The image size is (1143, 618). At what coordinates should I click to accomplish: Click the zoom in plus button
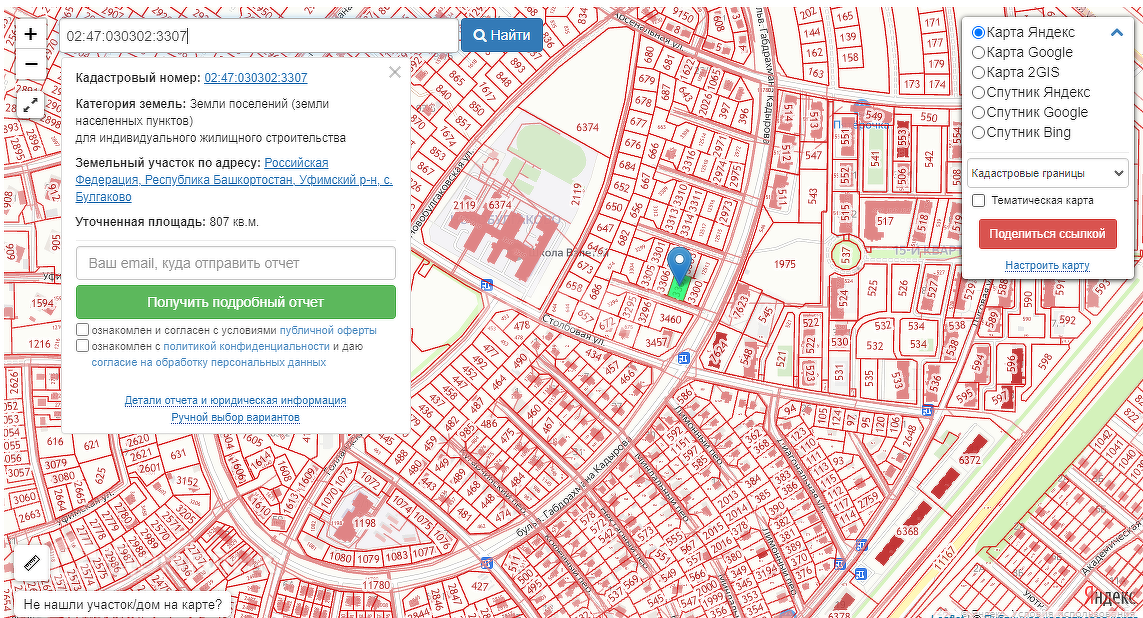[31, 34]
